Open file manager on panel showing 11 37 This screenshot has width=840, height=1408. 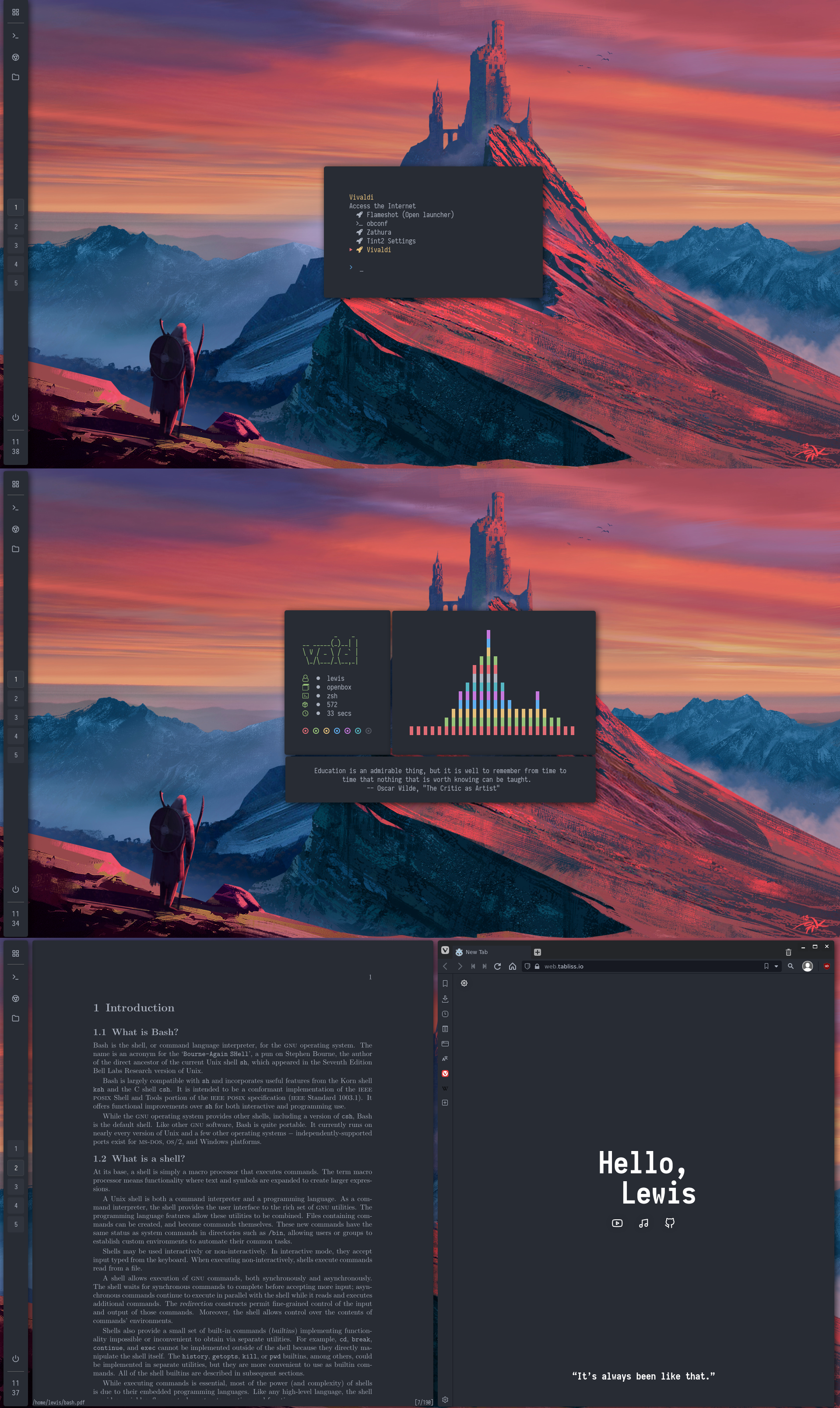pos(16,1018)
